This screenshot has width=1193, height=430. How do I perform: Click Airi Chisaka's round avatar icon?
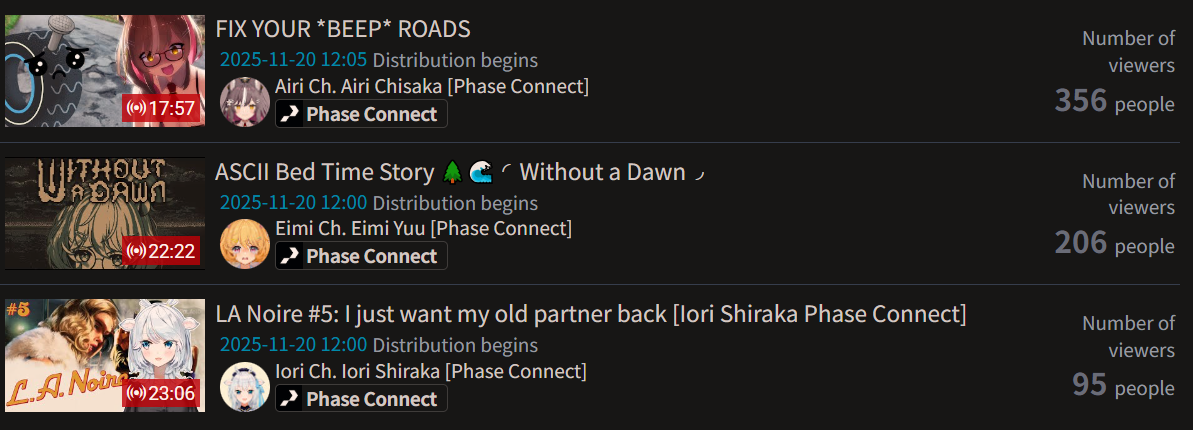245,101
